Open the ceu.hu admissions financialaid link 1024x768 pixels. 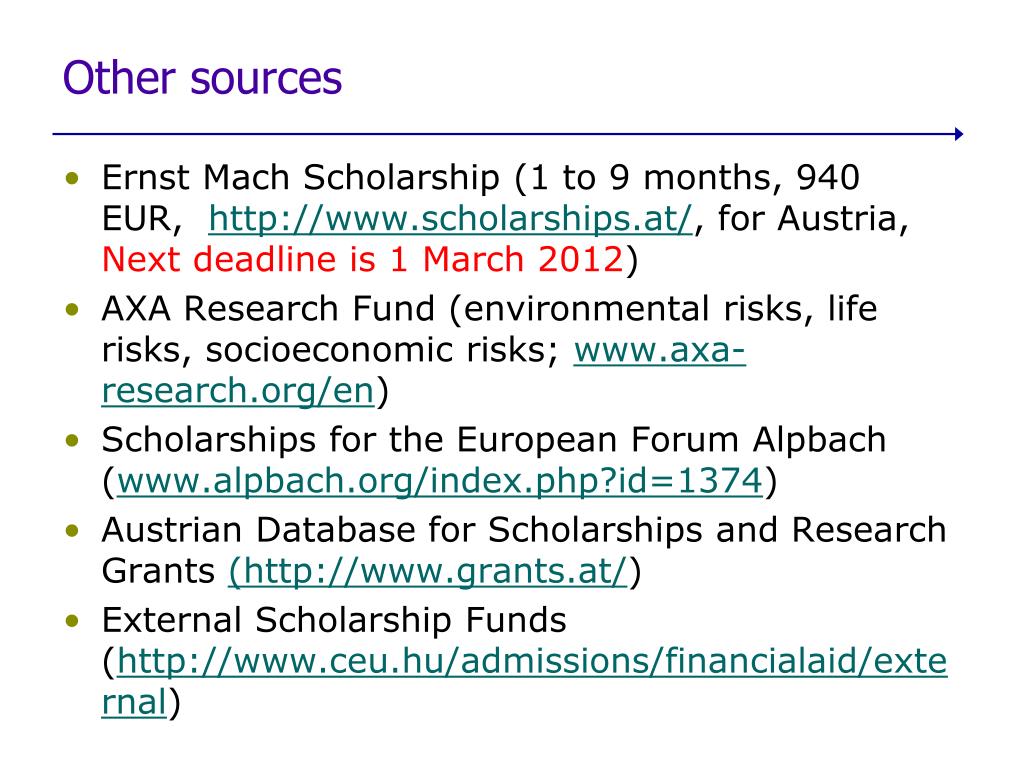(532, 661)
